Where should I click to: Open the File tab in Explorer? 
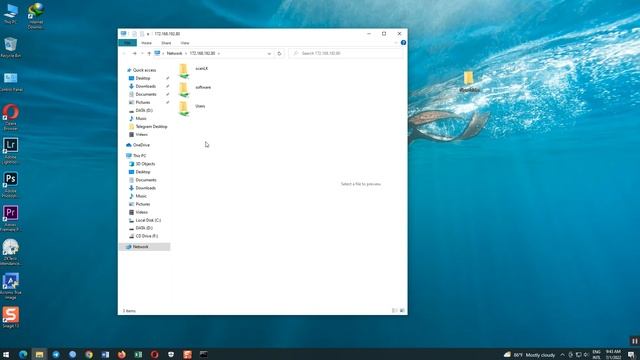click(127, 43)
